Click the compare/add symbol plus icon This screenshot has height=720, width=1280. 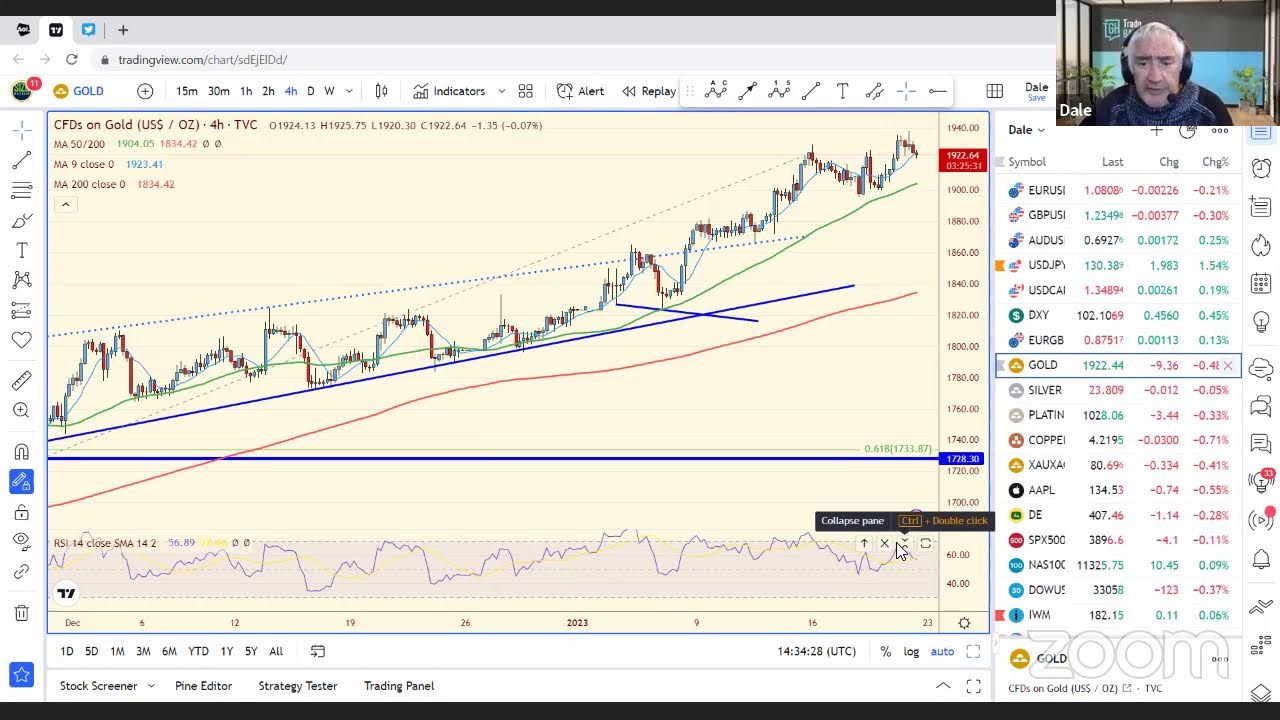(x=145, y=91)
